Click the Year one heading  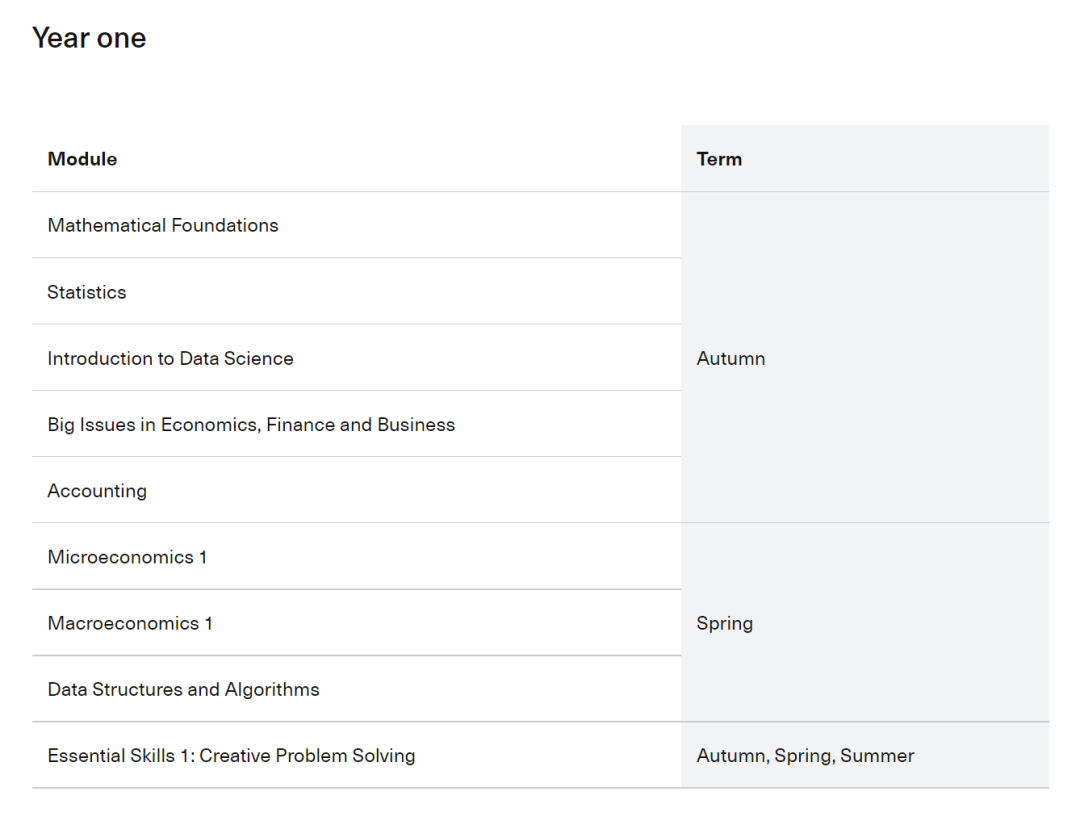click(89, 38)
